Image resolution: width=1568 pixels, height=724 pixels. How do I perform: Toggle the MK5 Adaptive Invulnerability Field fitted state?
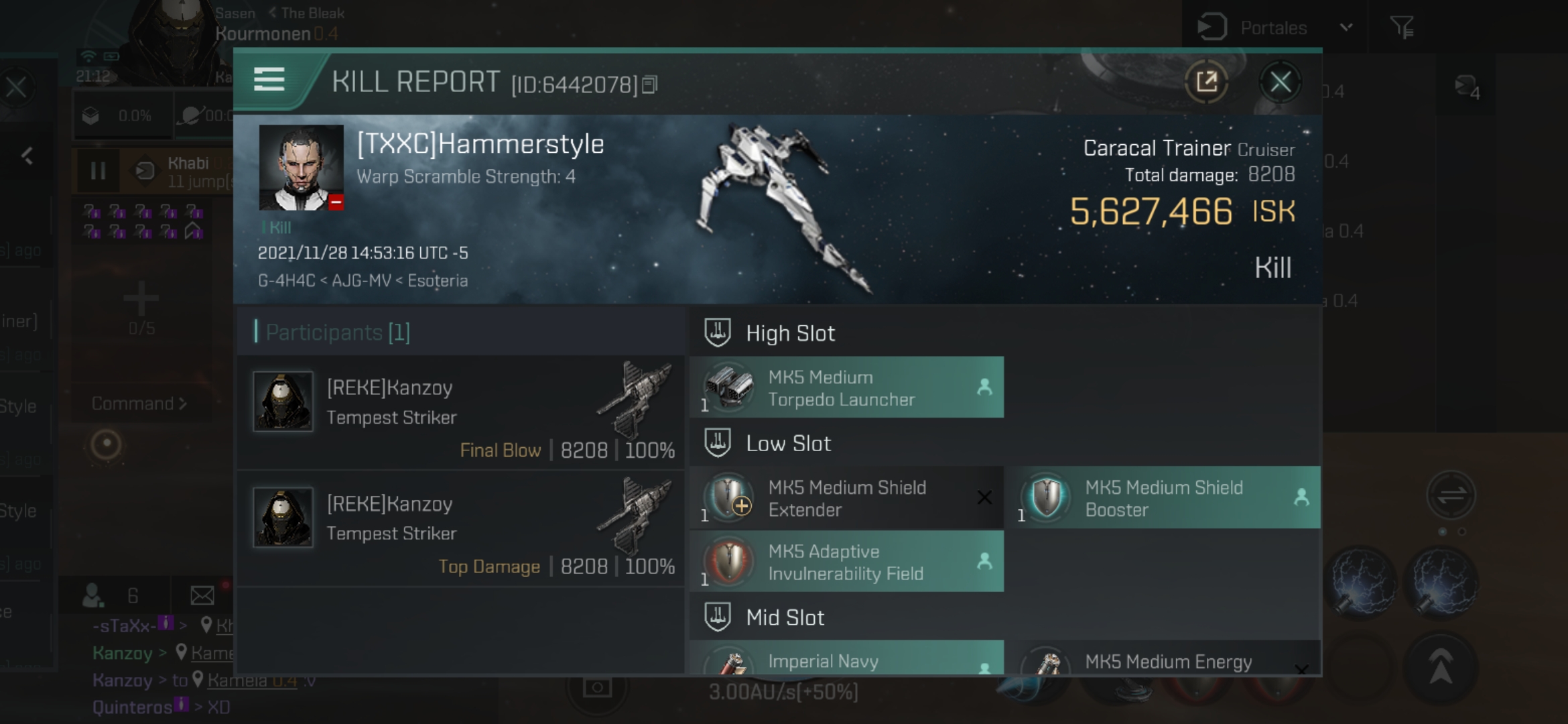[984, 562]
